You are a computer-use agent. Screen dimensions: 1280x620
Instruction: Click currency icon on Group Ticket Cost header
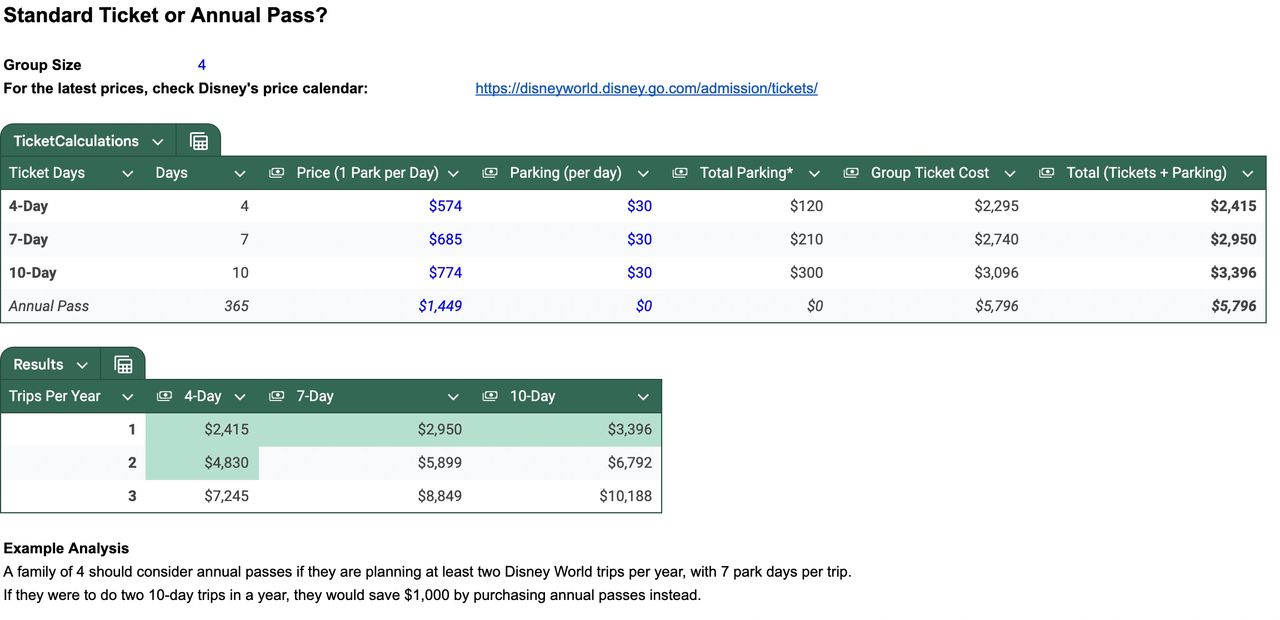[851, 173]
